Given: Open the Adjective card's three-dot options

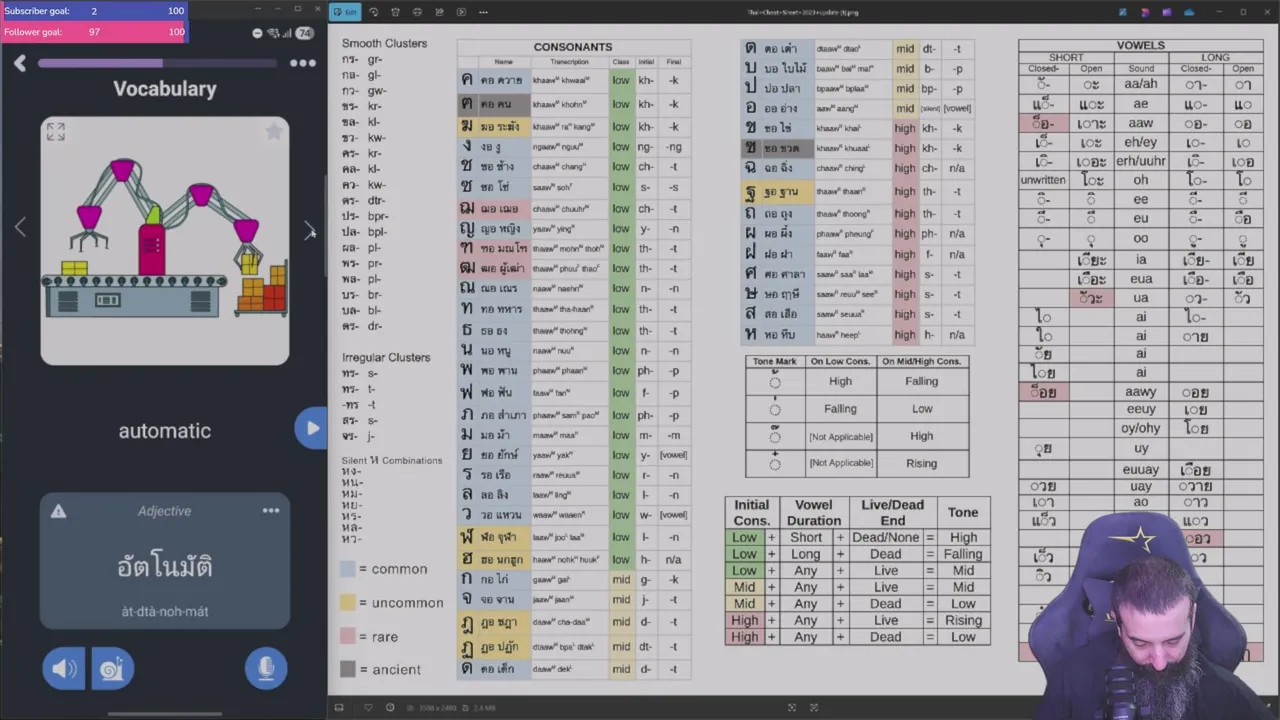Looking at the screenshot, I should [x=271, y=511].
